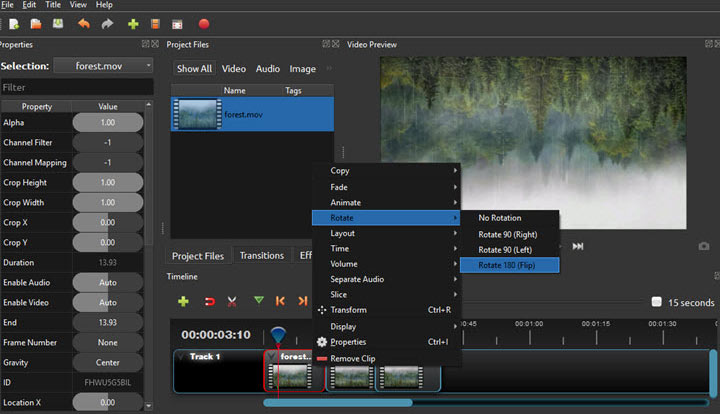Click the Save Project toolbar icon
720x414 pixels.
58,23
